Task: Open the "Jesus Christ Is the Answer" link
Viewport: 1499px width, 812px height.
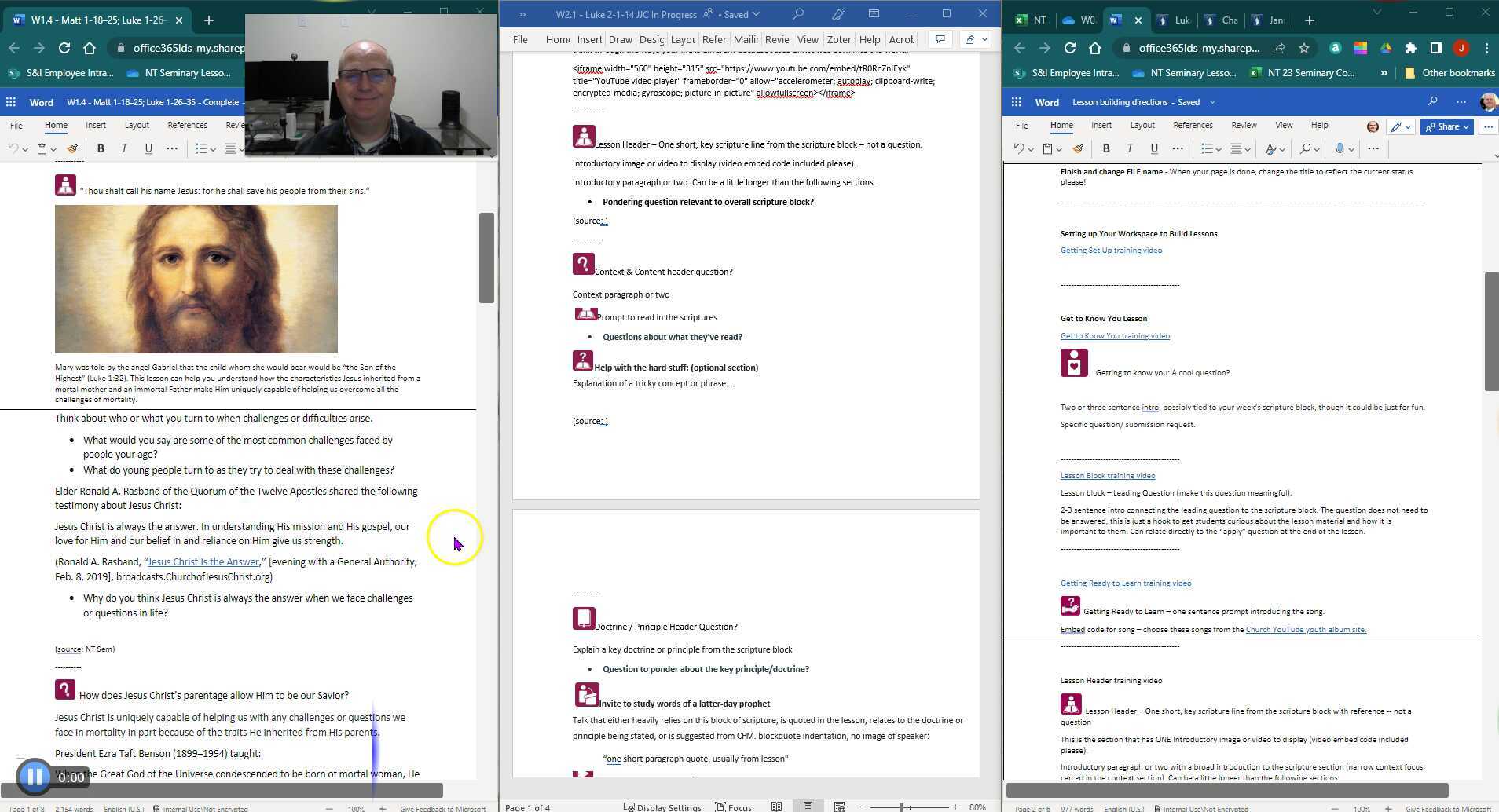Action: pyautogui.click(x=203, y=562)
